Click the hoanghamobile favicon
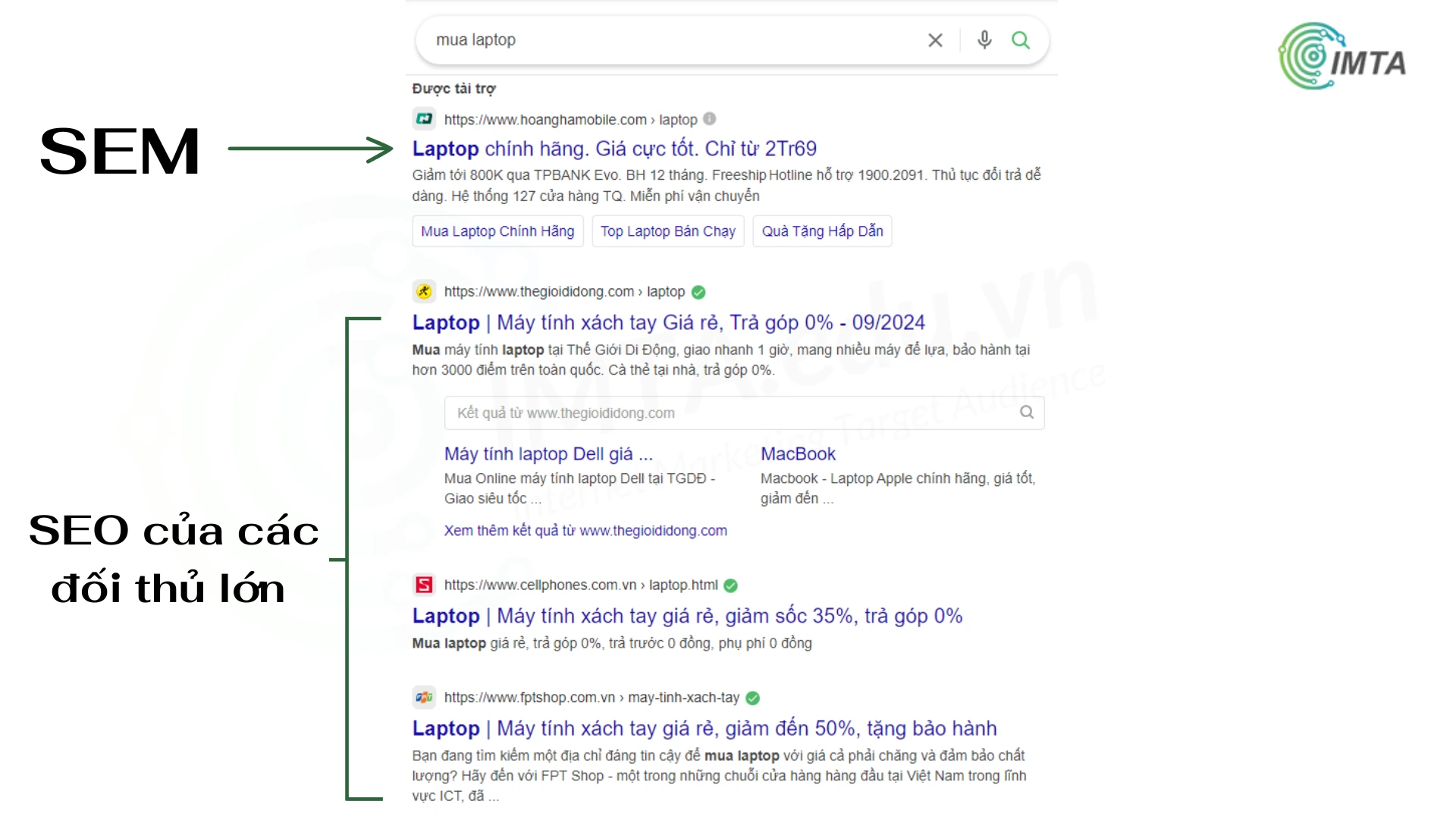The image size is (1456, 819). (424, 119)
